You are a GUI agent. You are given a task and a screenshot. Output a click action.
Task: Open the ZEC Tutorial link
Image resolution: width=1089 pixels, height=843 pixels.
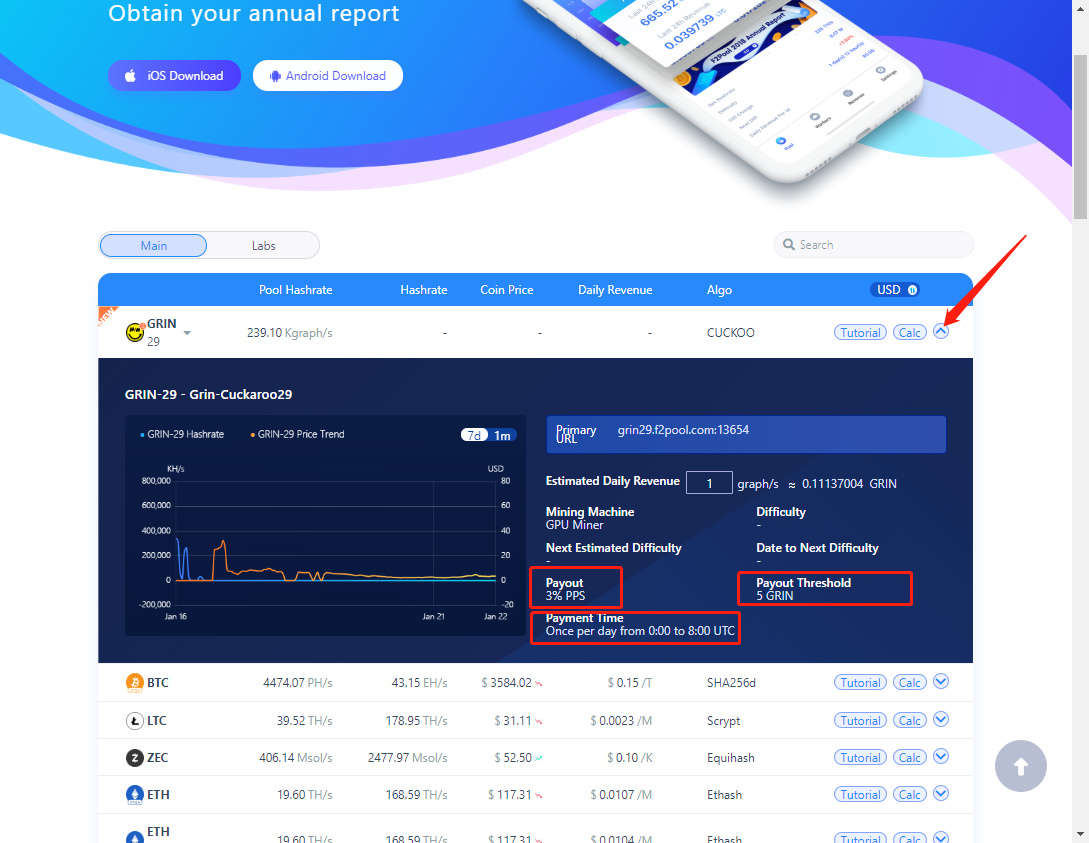coord(860,758)
